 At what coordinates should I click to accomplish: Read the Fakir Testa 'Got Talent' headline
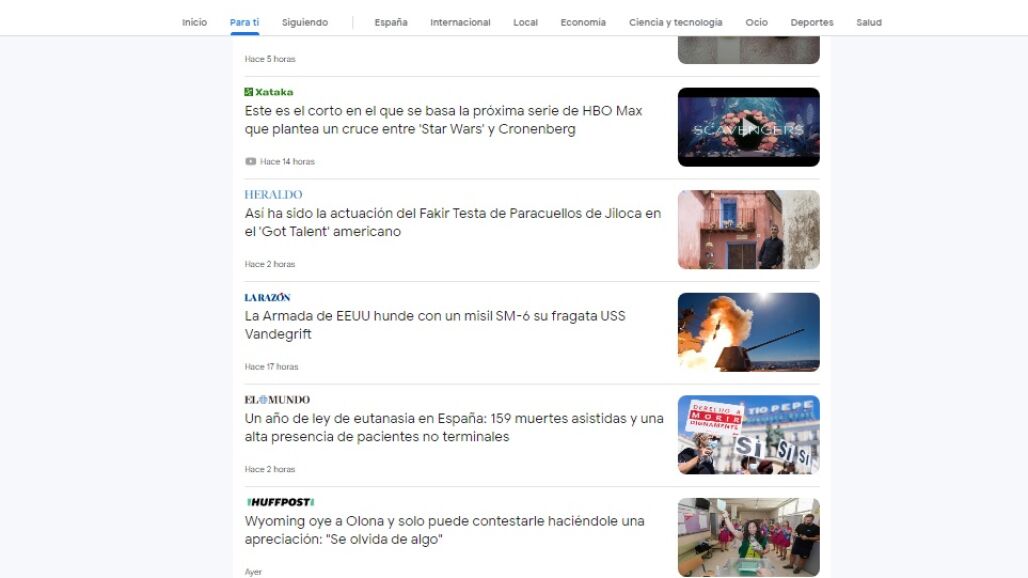pyautogui.click(x=452, y=222)
